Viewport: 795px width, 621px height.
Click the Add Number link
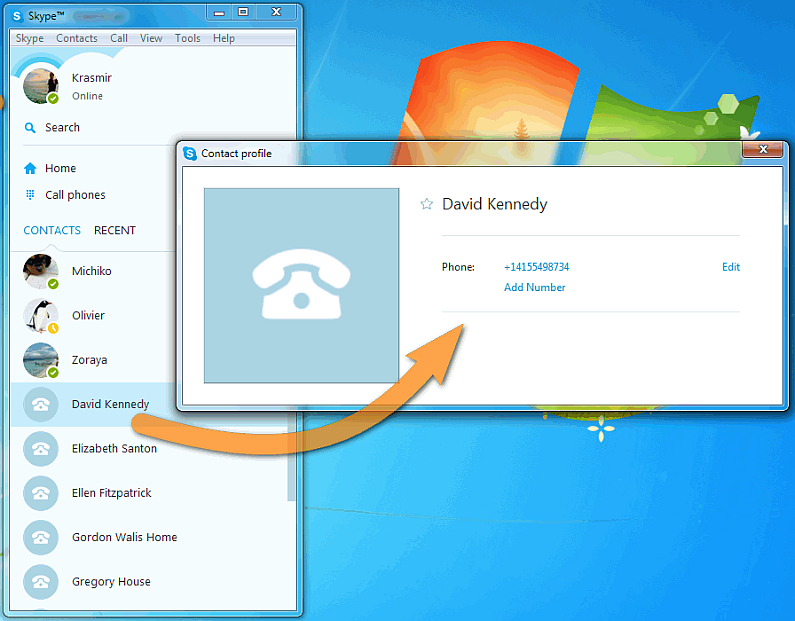534,287
